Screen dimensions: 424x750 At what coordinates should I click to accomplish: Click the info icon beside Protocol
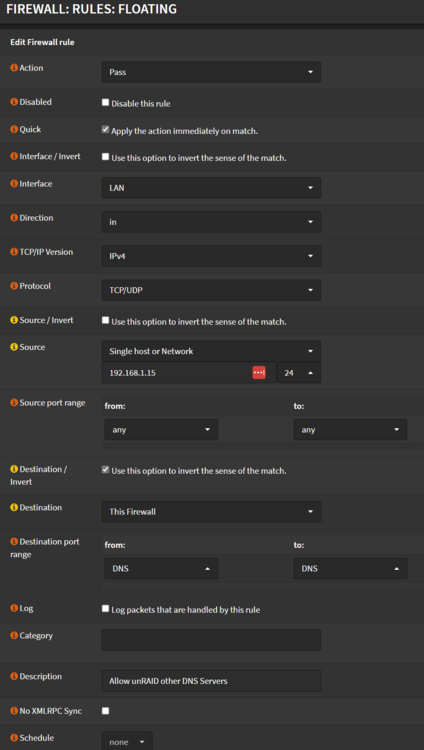coord(14,286)
